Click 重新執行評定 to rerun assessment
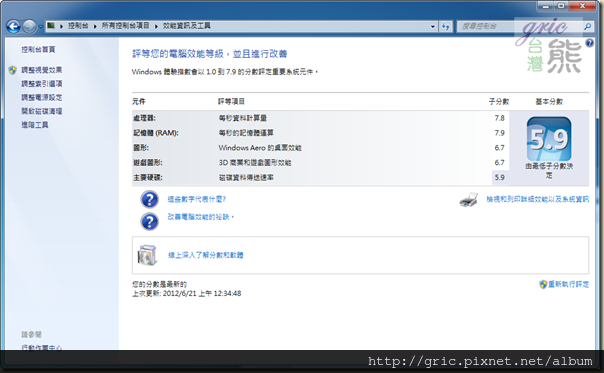This screenshot has width=604, height=373. [x=569, y=284]
